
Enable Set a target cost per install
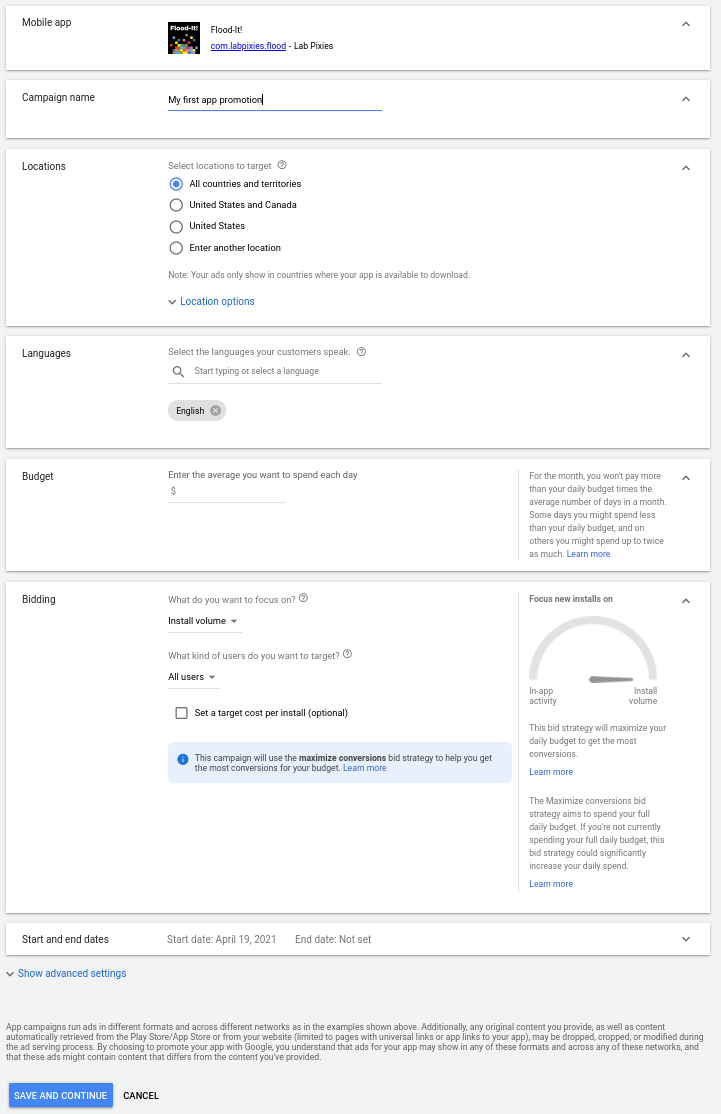(181, 713)
